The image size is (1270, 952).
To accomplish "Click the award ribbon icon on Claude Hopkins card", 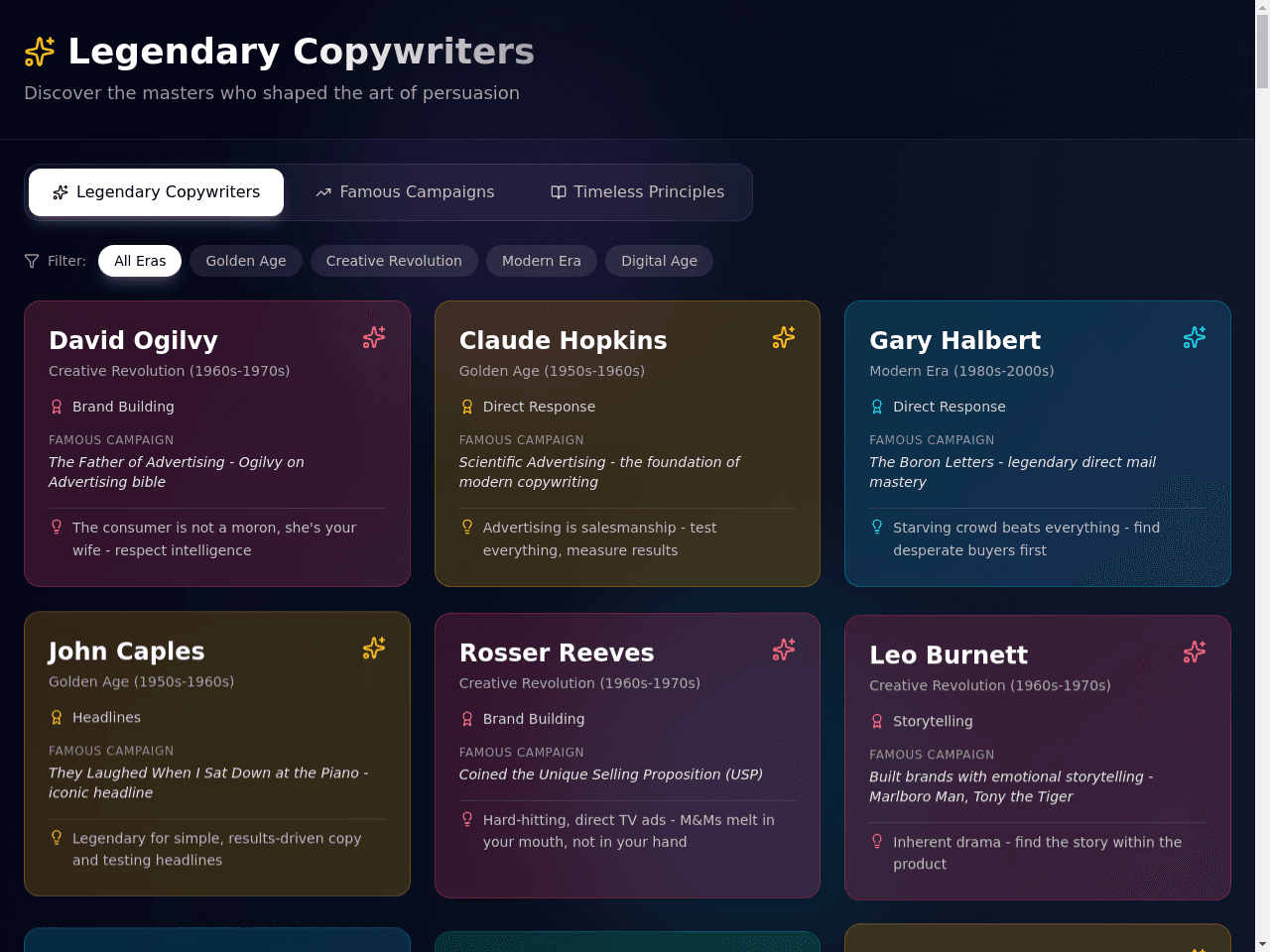I will pyautogui.click(x=467, y=407).
